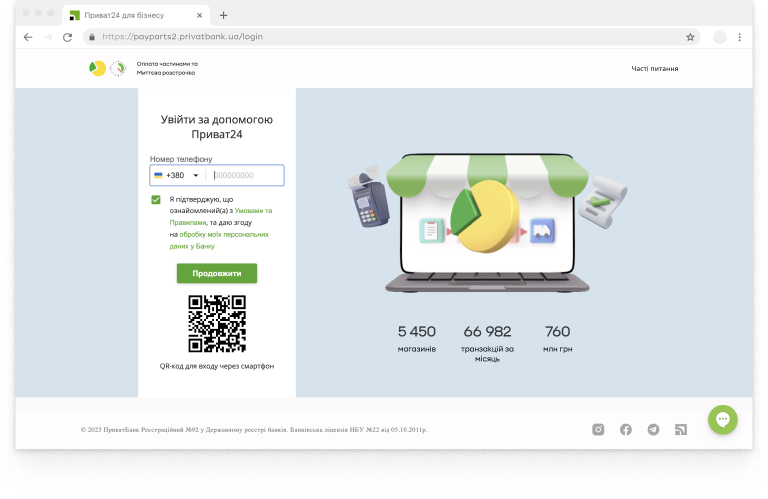This screenshot has height=499, width=768.
Task: Select the Приват24 для бізнесу tab
Action: (136, 15)
